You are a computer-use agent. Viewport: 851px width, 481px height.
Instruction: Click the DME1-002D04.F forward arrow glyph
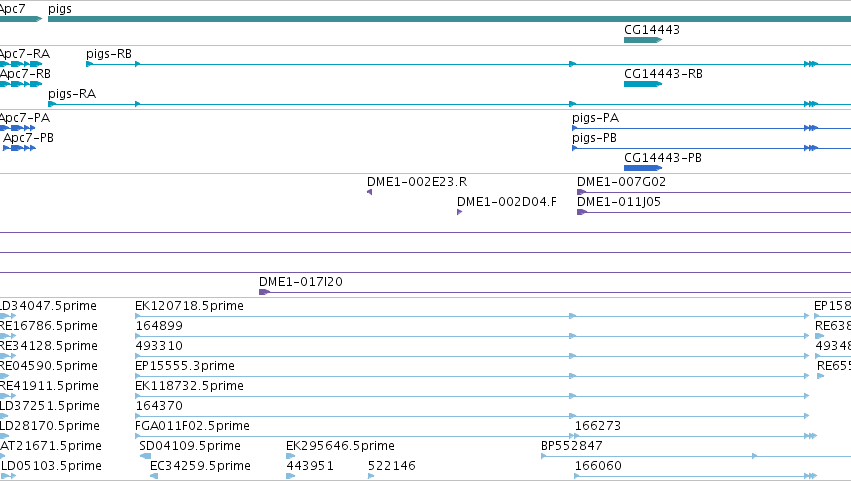click(x=460, y=212)
